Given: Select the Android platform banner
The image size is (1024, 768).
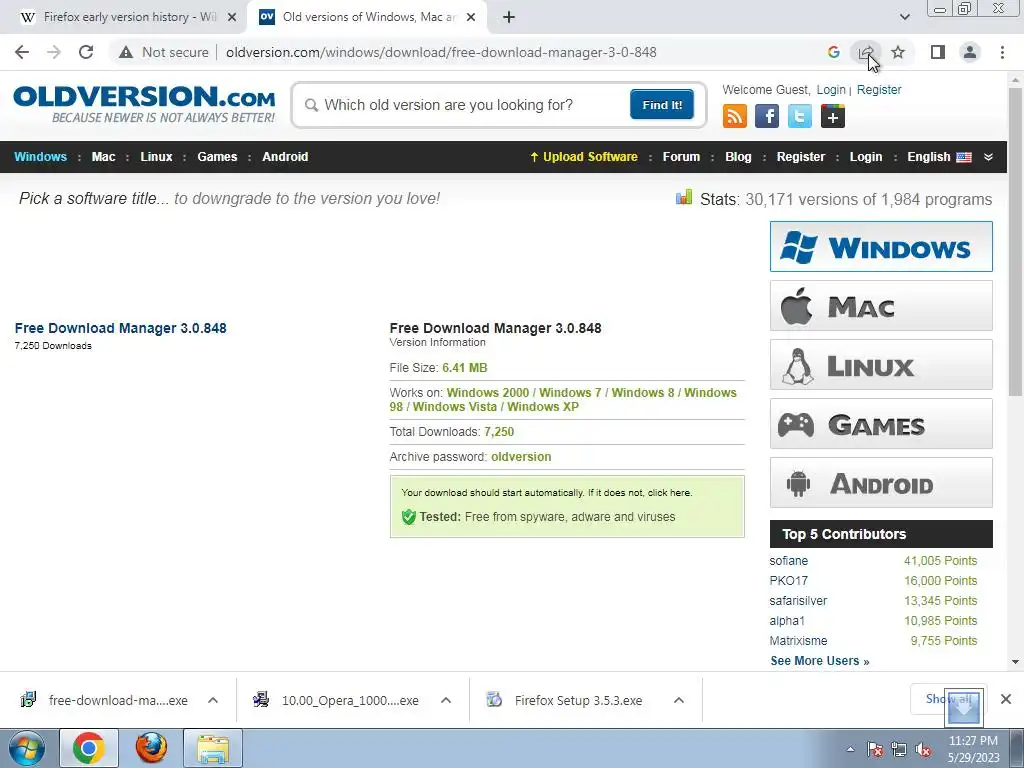Looking at the screenshot, I should (x=881, y=483).
